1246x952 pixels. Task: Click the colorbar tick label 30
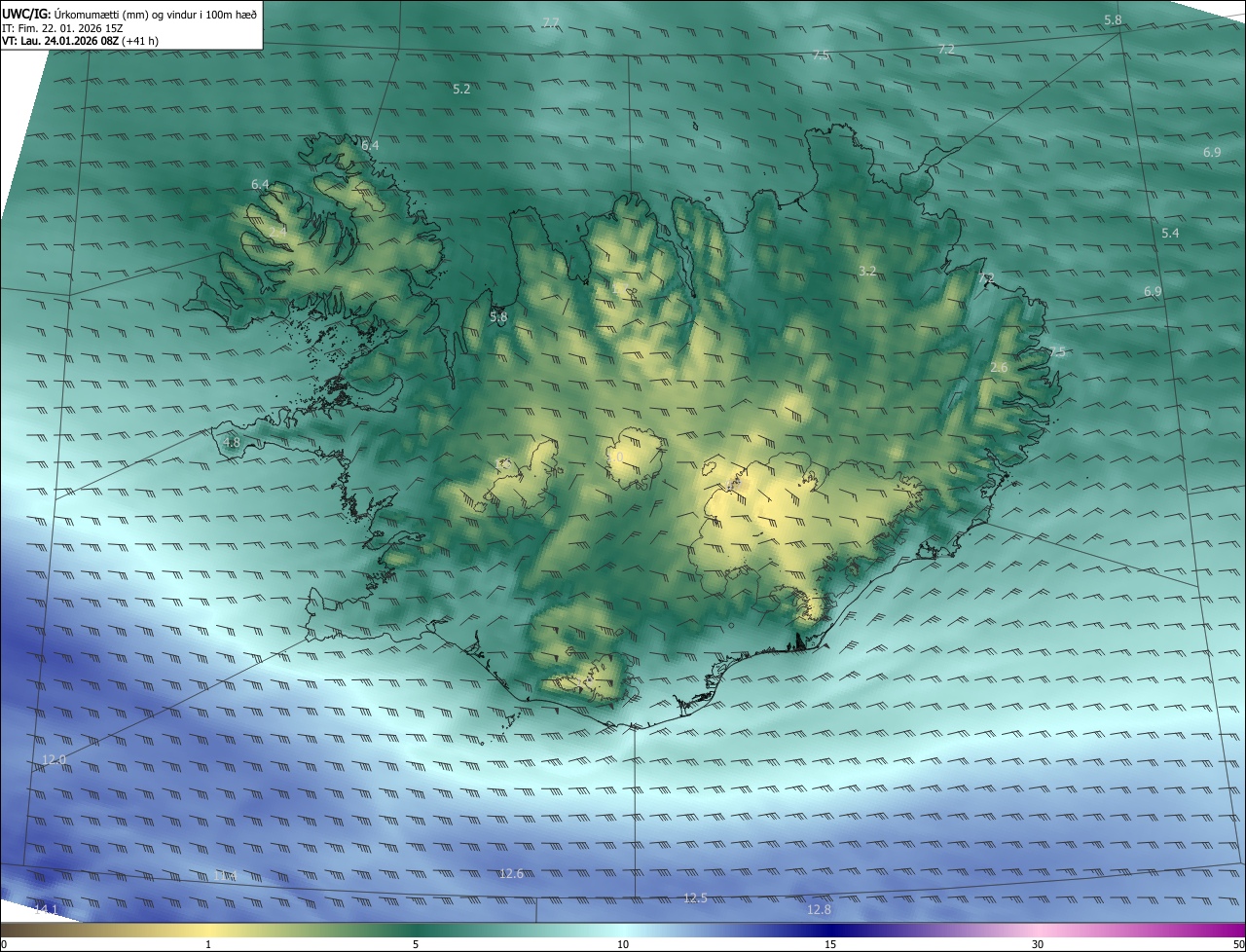1038,944
